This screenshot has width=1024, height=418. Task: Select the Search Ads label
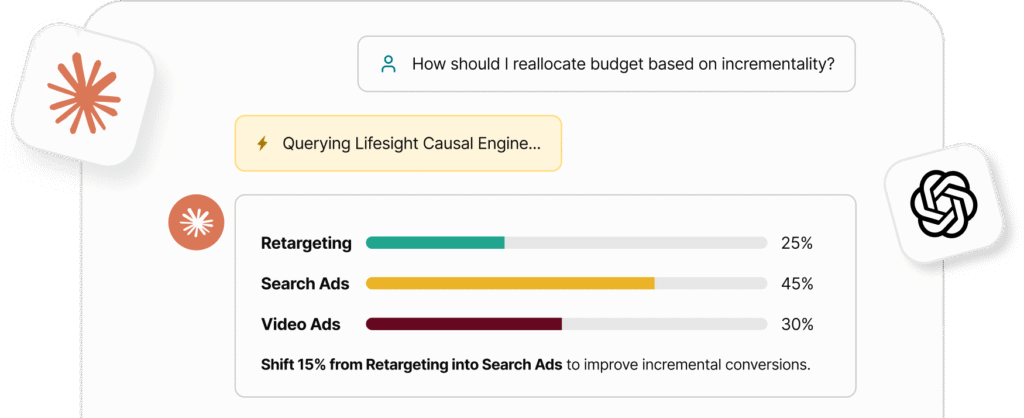(x=305, y=283)
